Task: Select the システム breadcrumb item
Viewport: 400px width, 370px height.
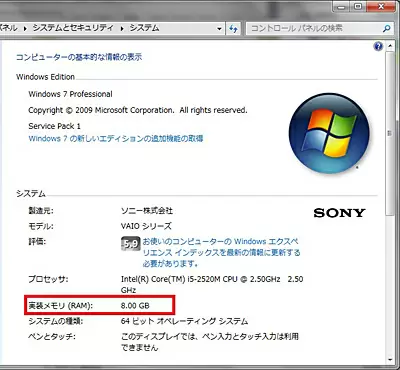Action: pos(144,28)
